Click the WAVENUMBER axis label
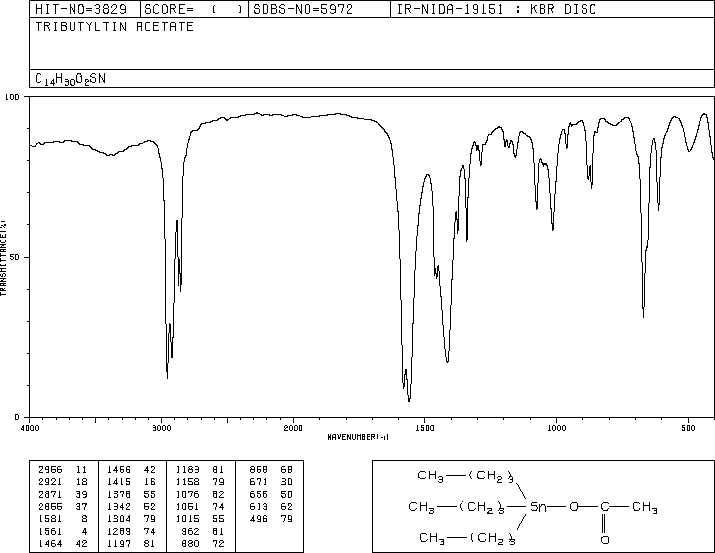 pyautogui.click(x=358, y=437)
